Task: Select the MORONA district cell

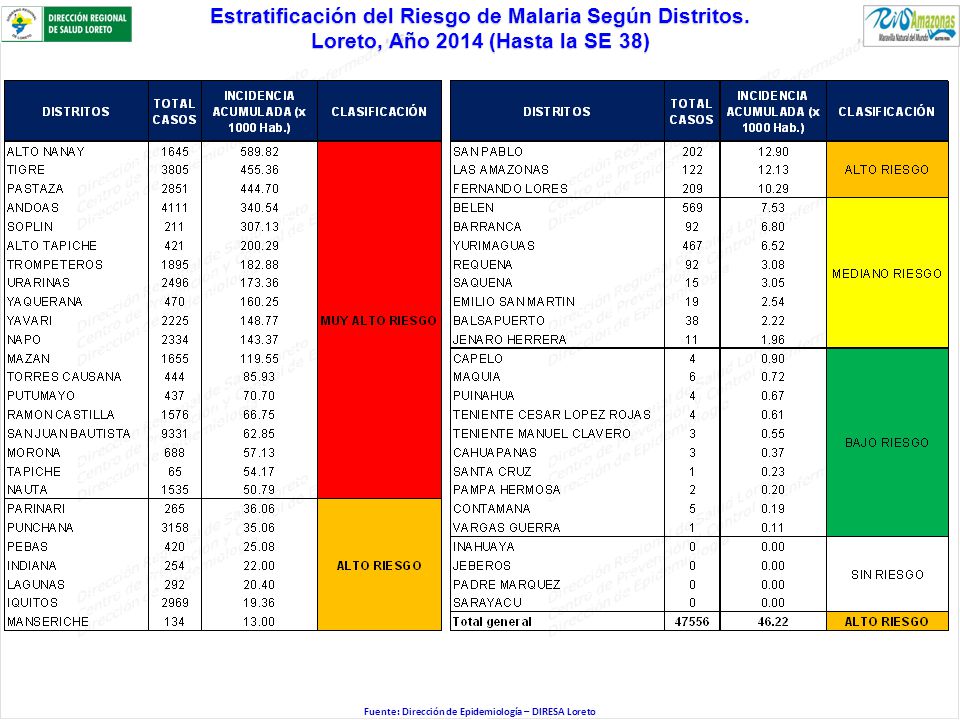Action: 77,452
